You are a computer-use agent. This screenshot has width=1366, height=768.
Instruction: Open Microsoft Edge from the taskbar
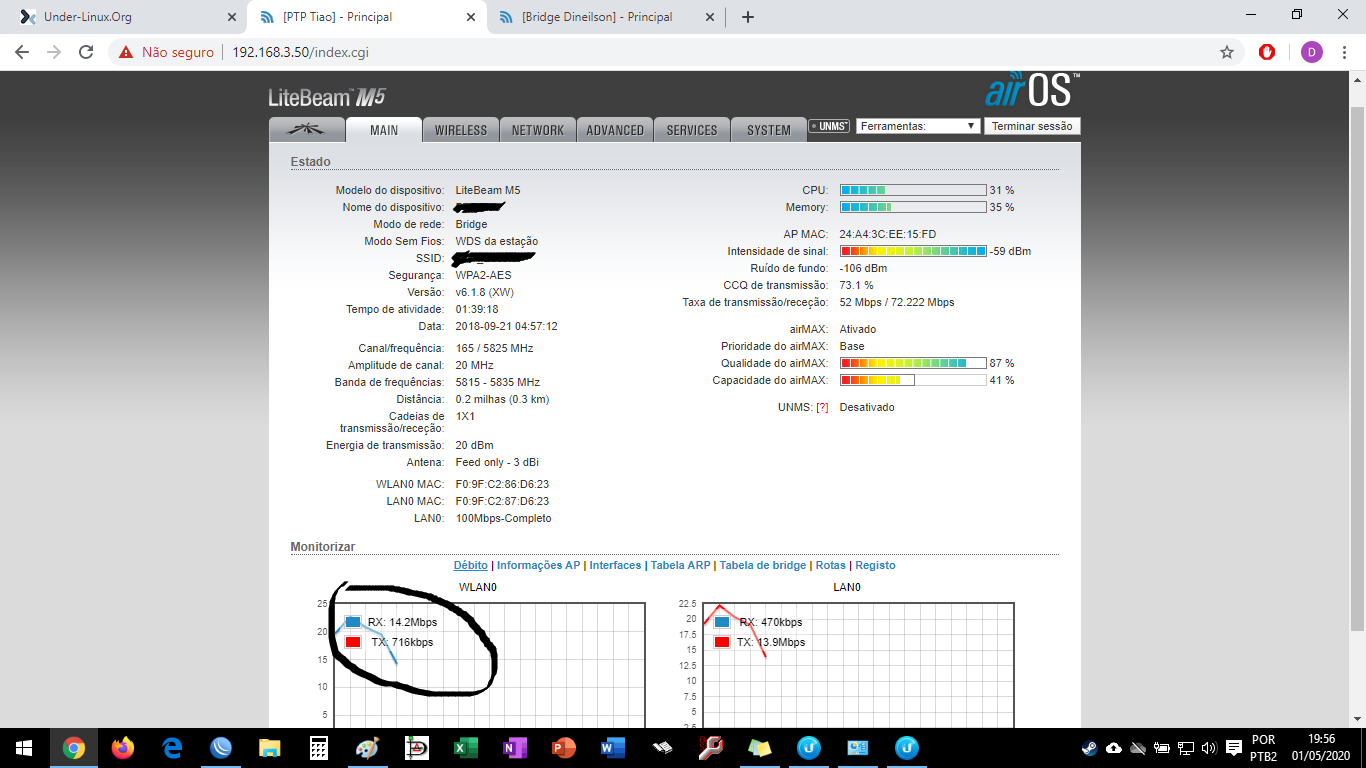pyautogui.click(x=172, y=748)
